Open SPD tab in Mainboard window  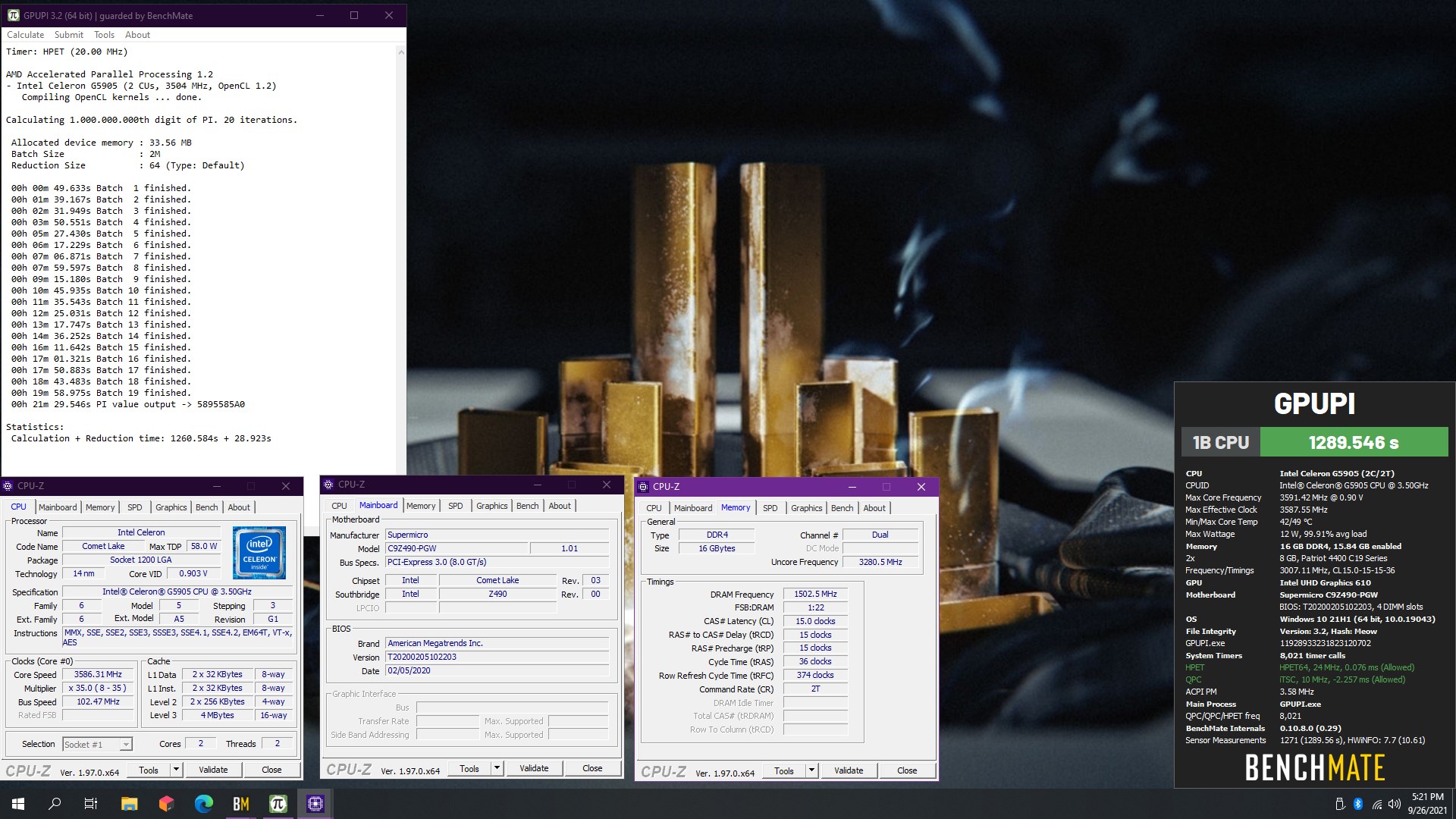coord(455,506)
